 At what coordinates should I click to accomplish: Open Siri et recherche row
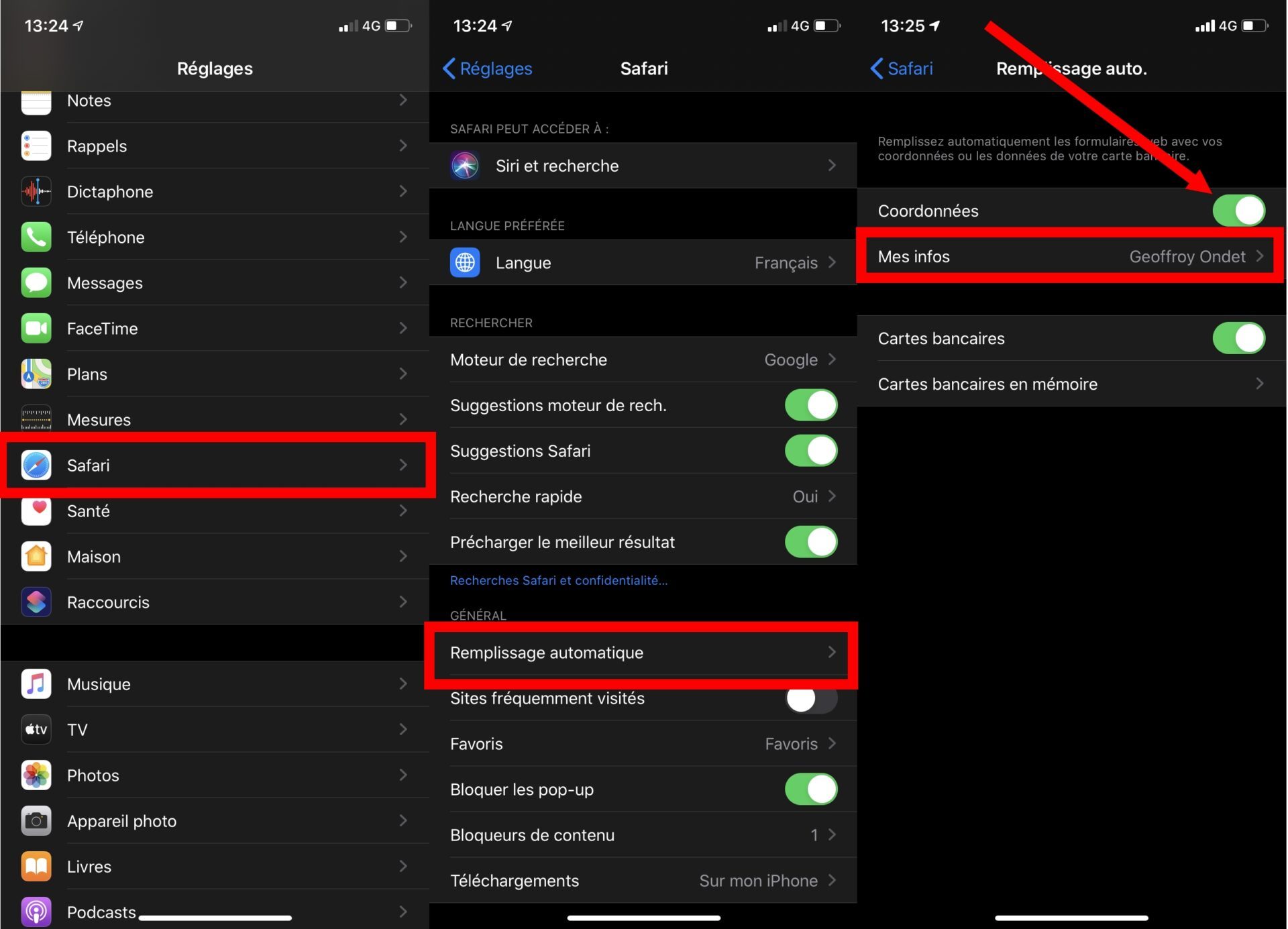coord(643,166)
